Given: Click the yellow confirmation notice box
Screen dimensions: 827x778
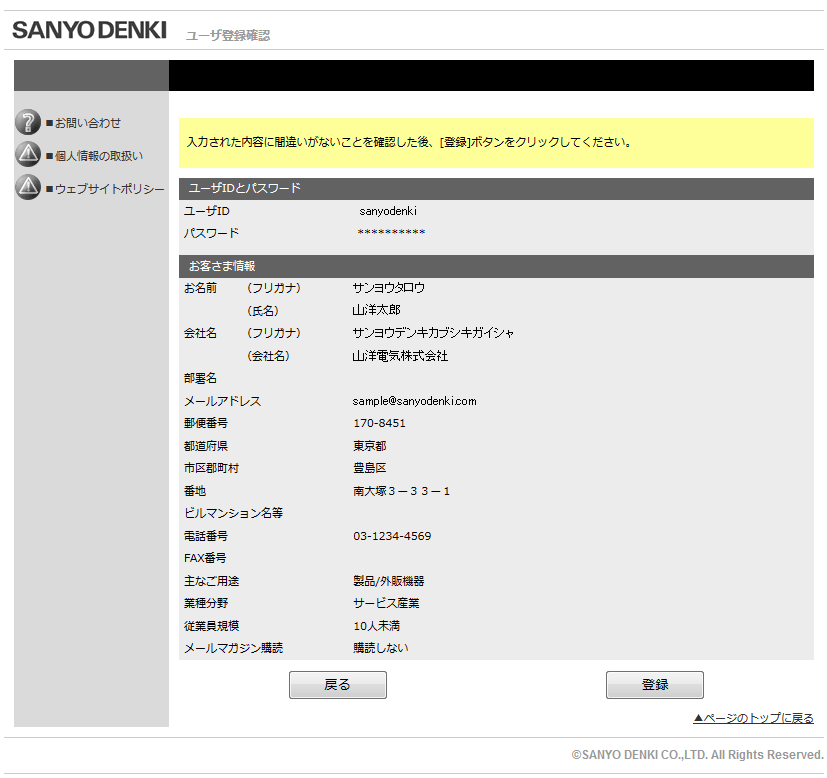Looking at the screenshot, I should click(x=496, y=143).
